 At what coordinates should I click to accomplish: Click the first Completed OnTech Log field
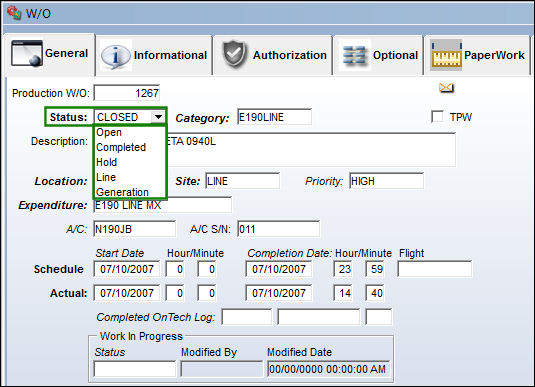[x=247, y=317]
